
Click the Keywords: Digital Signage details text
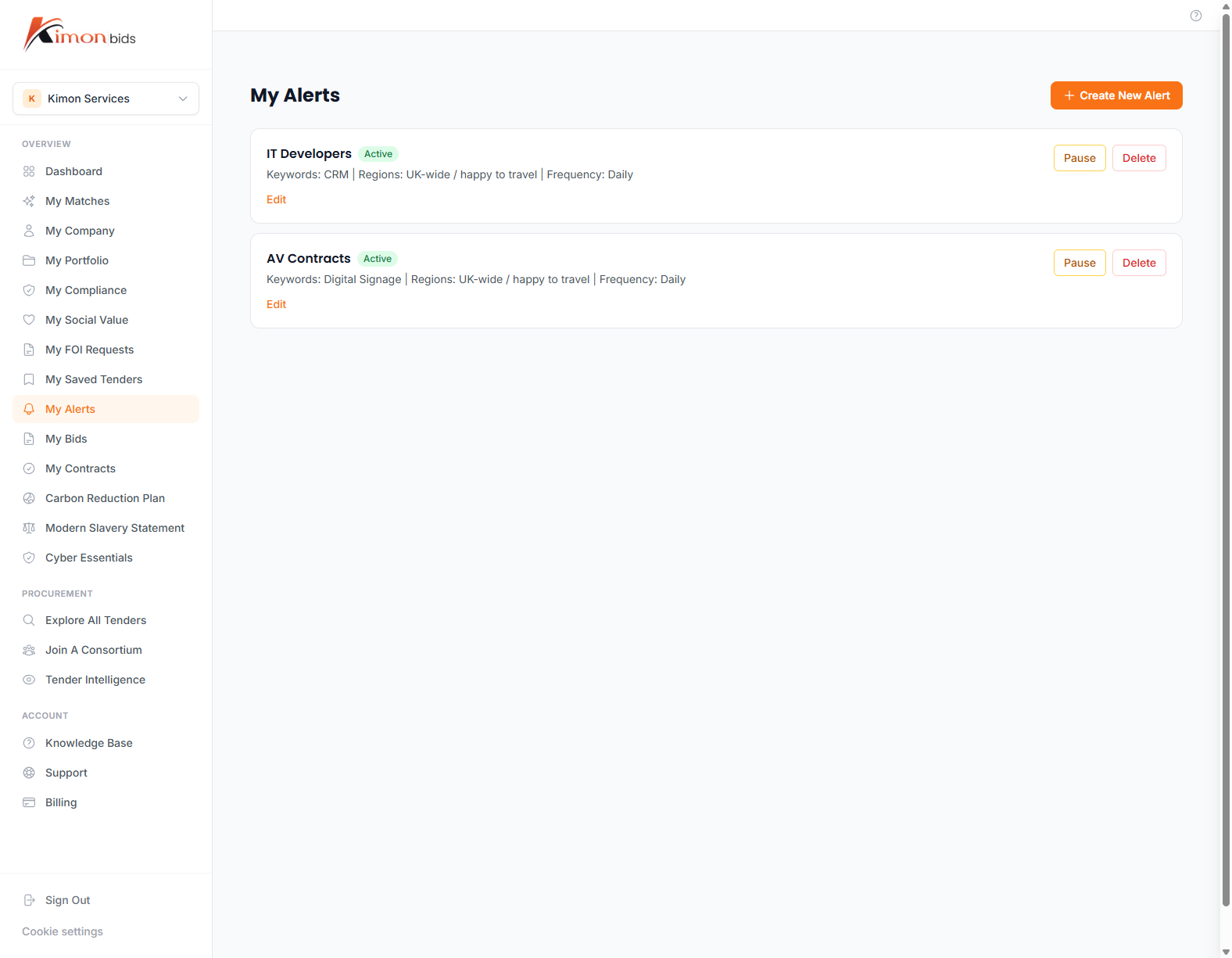point(476,279)
